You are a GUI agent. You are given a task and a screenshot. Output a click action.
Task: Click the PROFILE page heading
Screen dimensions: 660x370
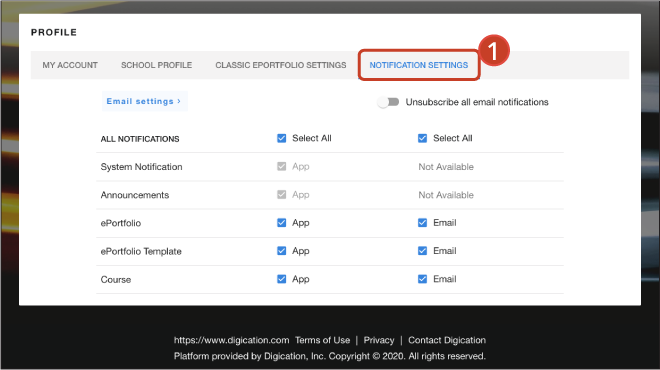54,32
